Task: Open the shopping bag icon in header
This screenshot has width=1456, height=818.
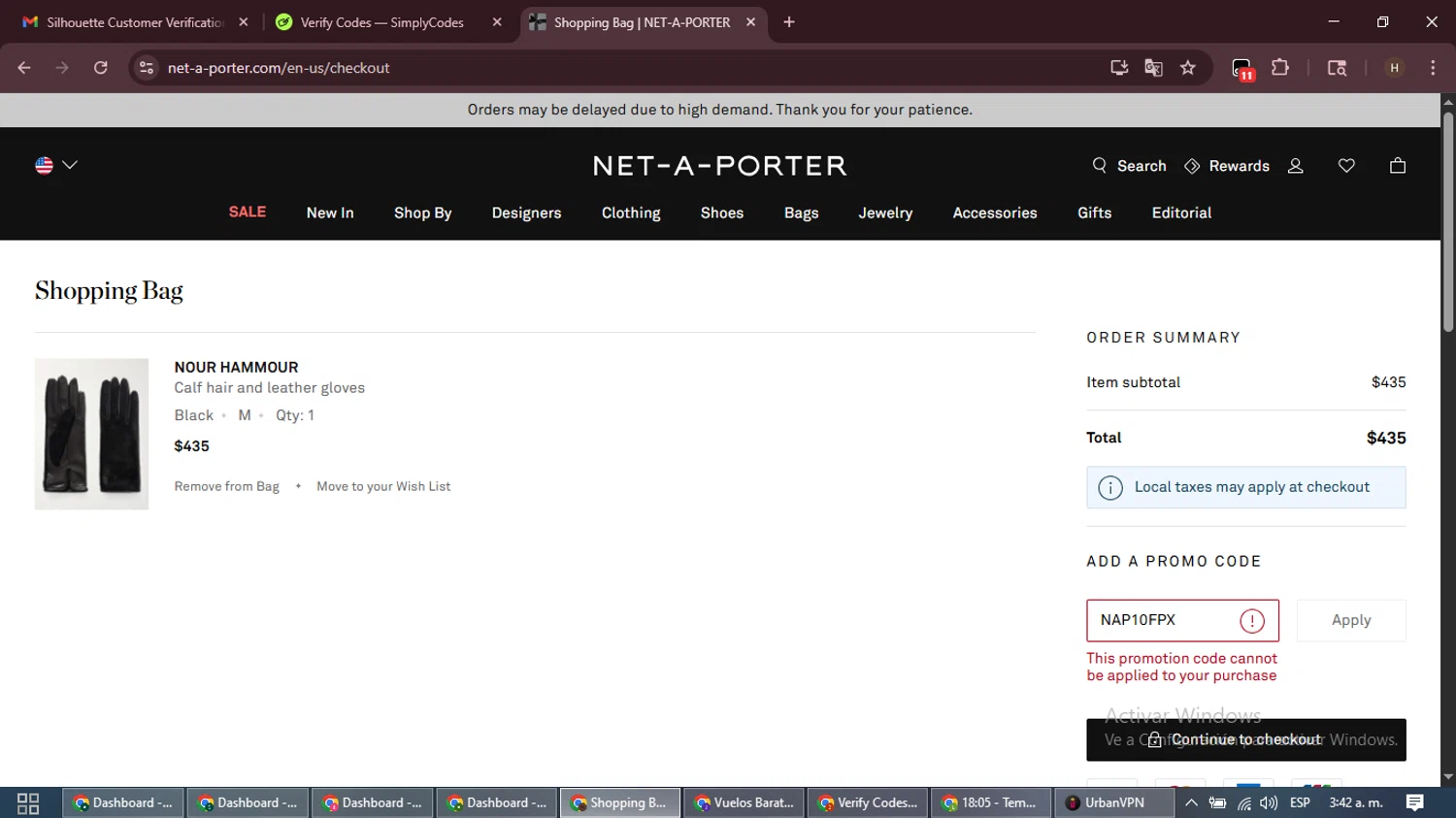Action: coord(1398,166)
